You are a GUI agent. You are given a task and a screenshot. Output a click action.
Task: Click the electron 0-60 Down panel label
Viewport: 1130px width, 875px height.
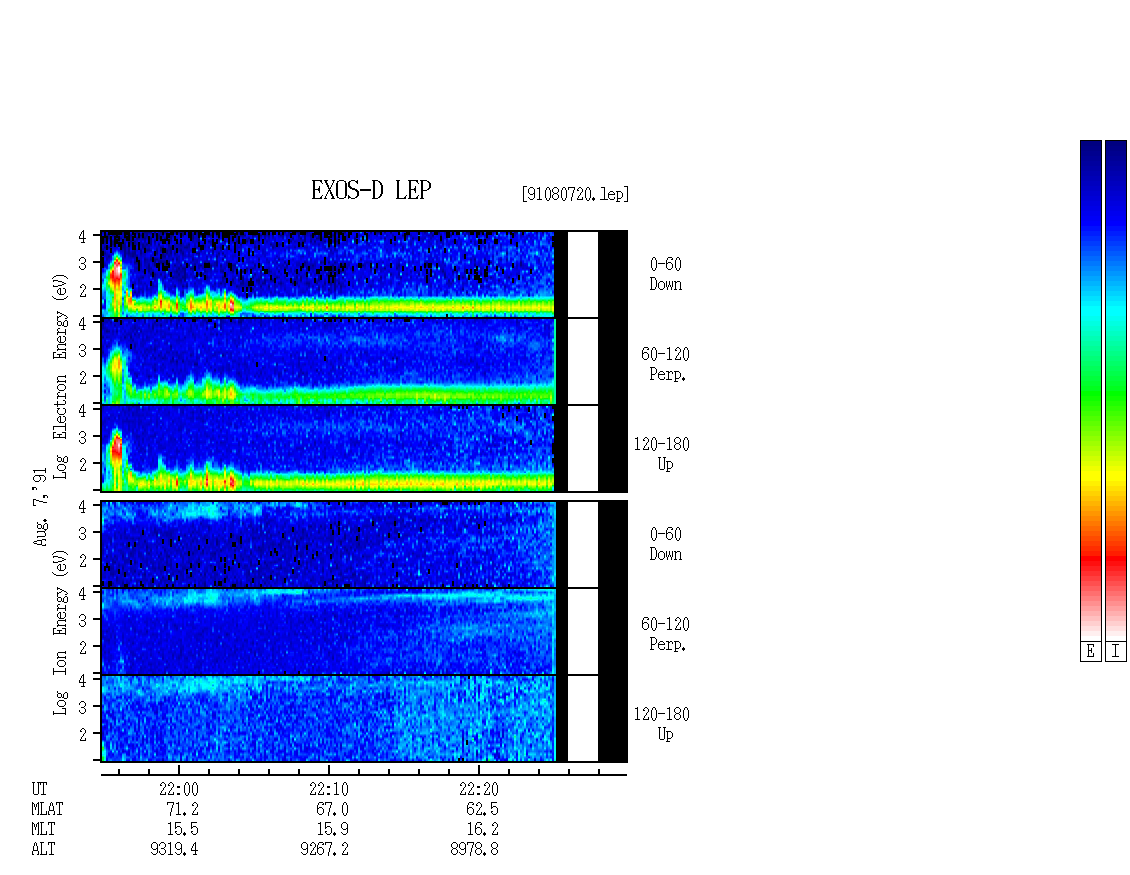click(x=665, y=274)
